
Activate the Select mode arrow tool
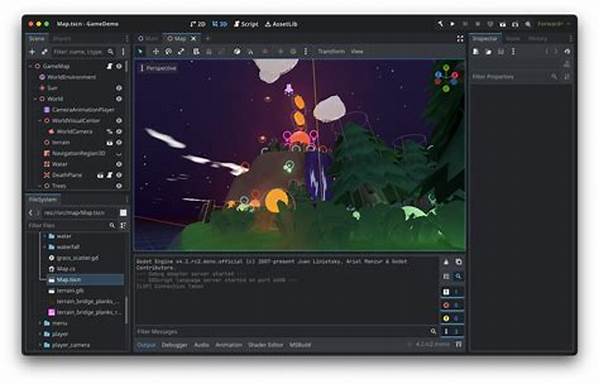click(140, 51)
